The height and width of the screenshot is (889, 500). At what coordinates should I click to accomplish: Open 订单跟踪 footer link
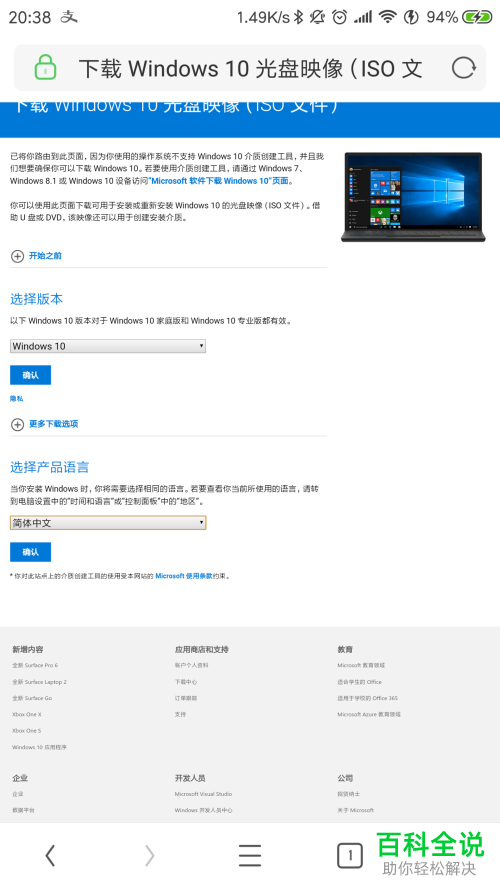pos(186,698)
